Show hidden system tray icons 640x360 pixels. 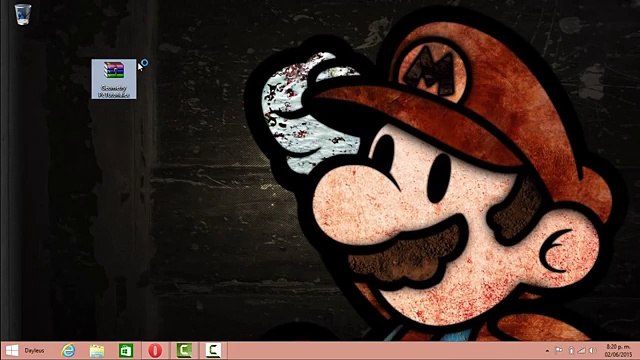pos(547,351)
